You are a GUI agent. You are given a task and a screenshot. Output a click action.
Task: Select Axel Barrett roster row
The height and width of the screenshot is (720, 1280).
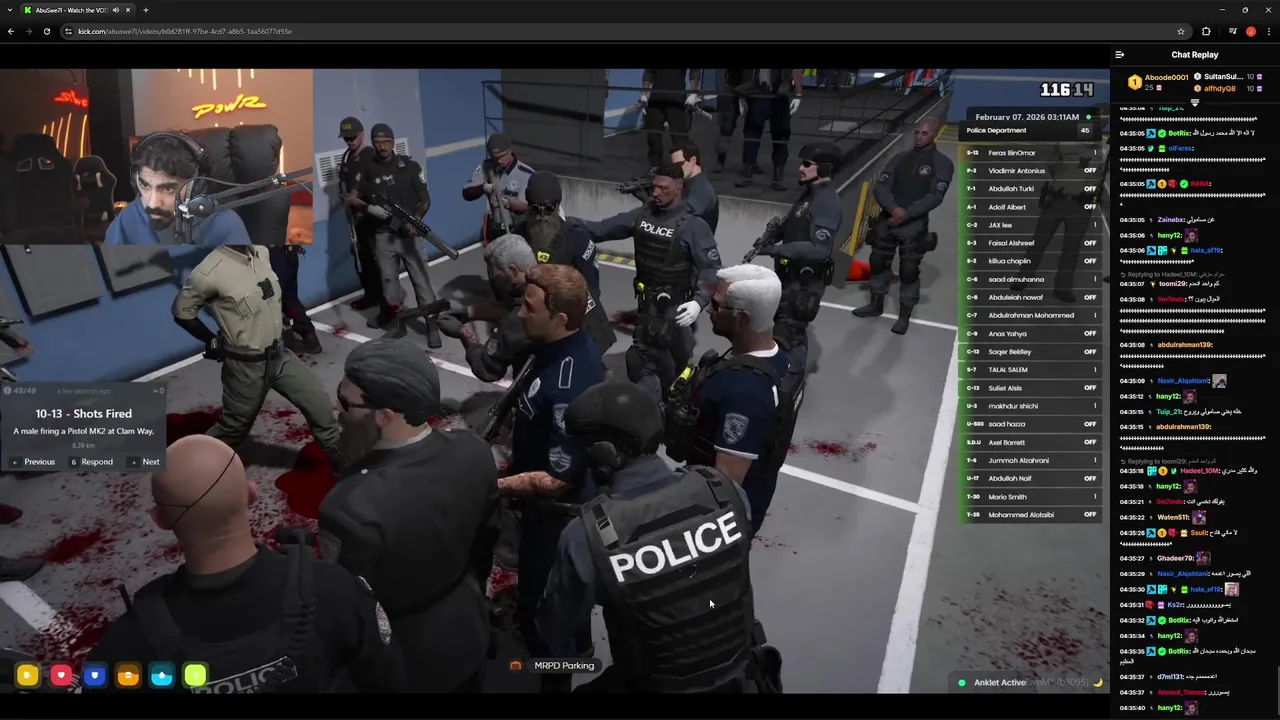click(1030, 442)
